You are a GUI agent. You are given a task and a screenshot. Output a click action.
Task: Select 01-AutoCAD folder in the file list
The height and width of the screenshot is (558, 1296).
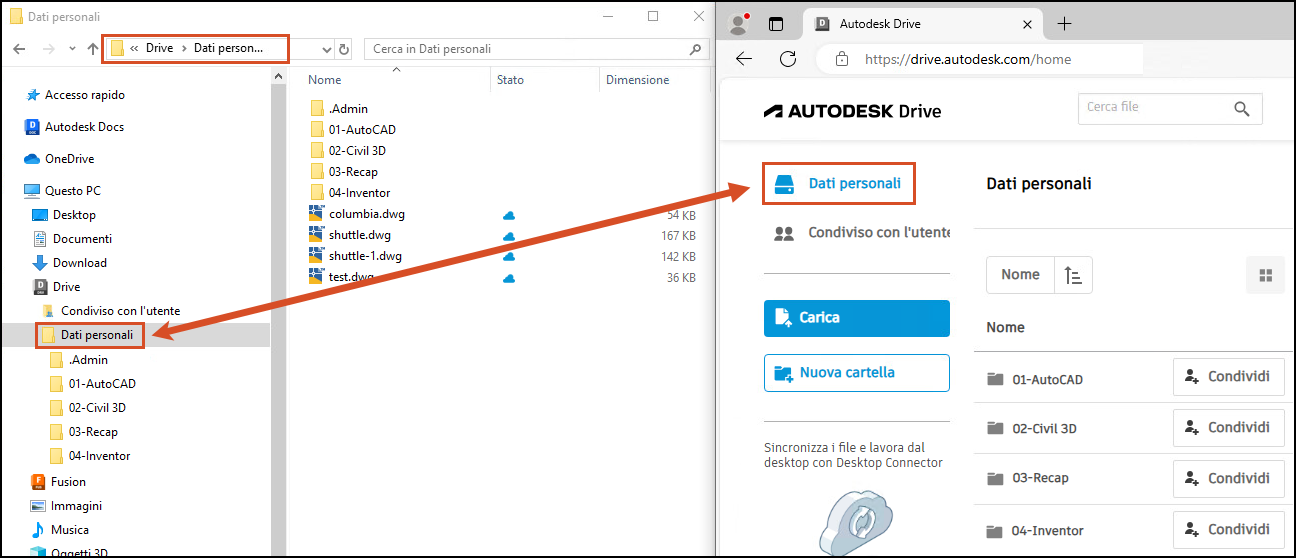362,130
